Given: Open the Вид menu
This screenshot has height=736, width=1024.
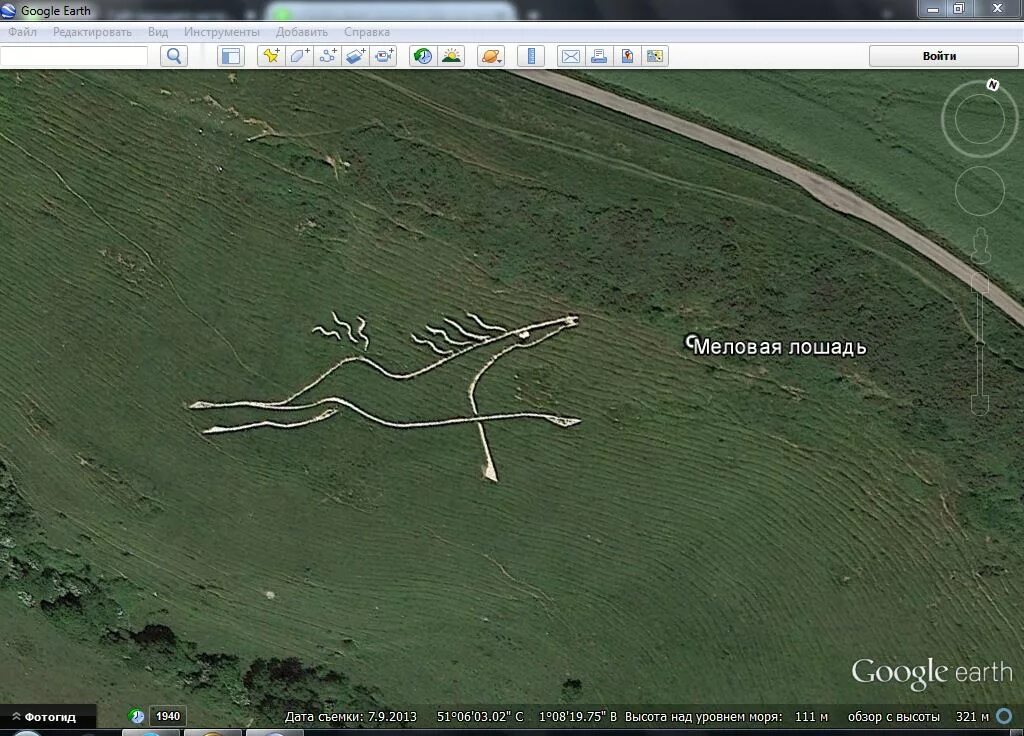Looking at the screenshot, I should tap(157, 31).
